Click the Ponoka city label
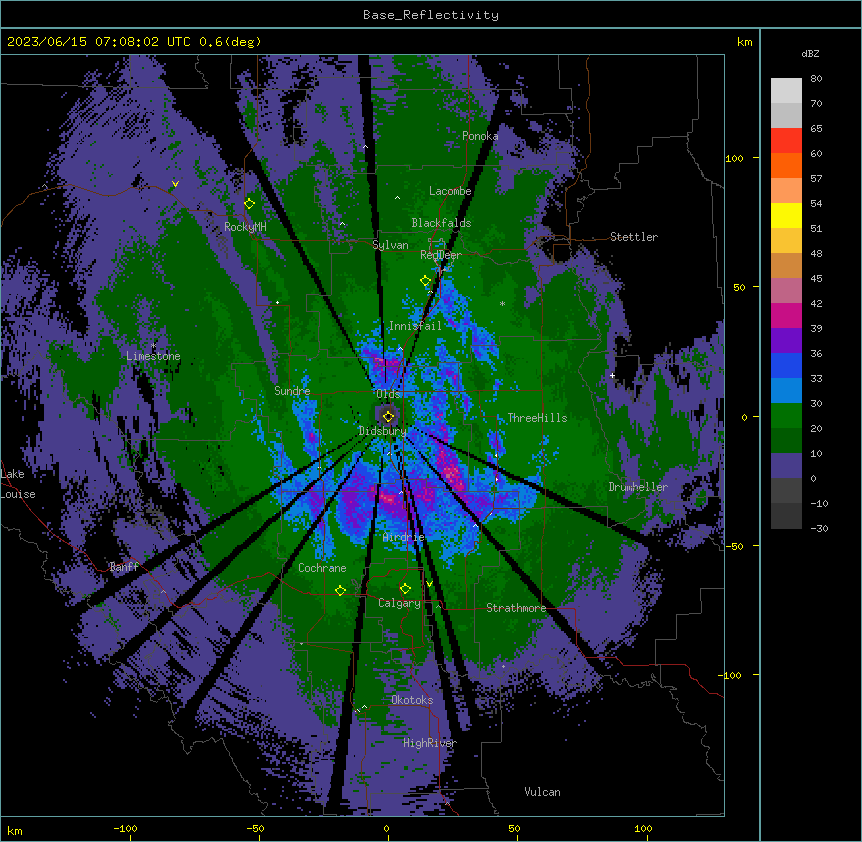Image resolution: width=862 pixels, height=842 pixels. click(x=480, y=136)
